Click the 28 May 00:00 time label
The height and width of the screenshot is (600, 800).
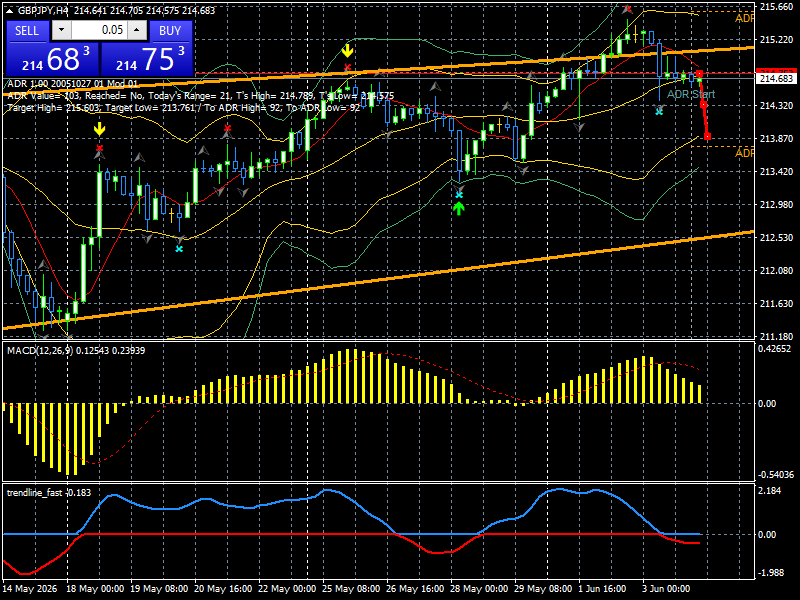479,588
